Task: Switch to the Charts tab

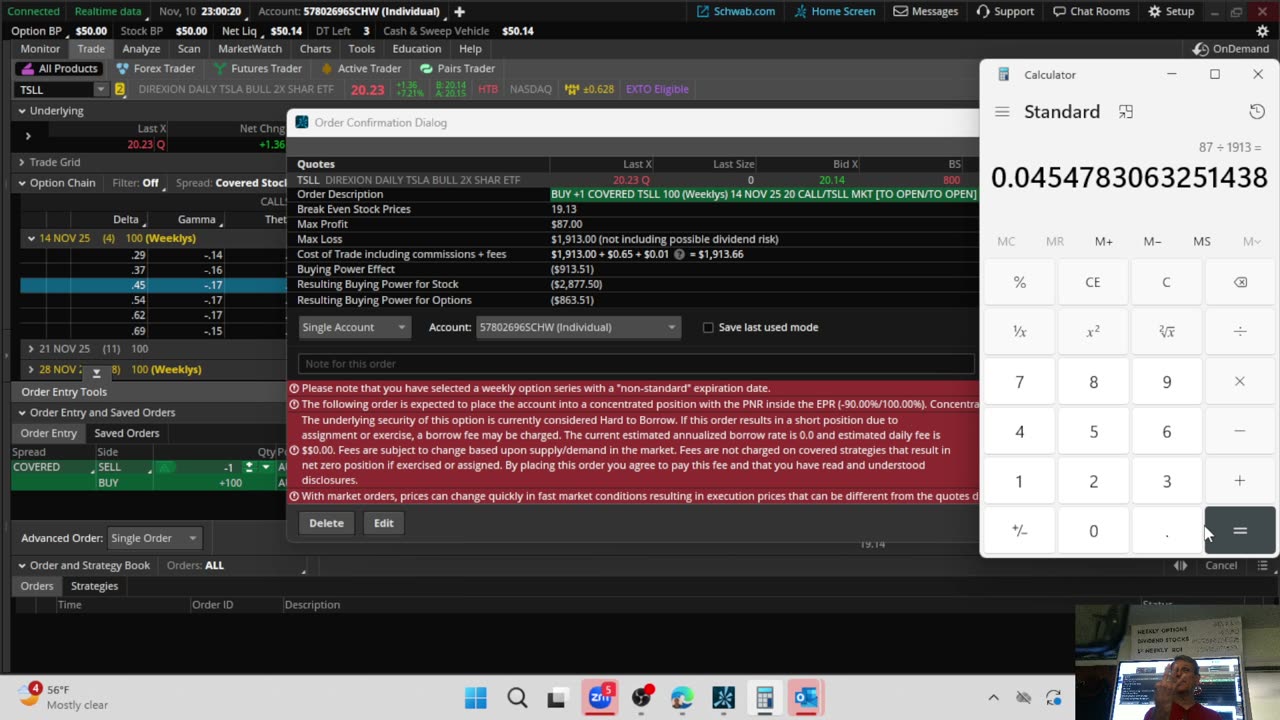Action: coord(315,48)
